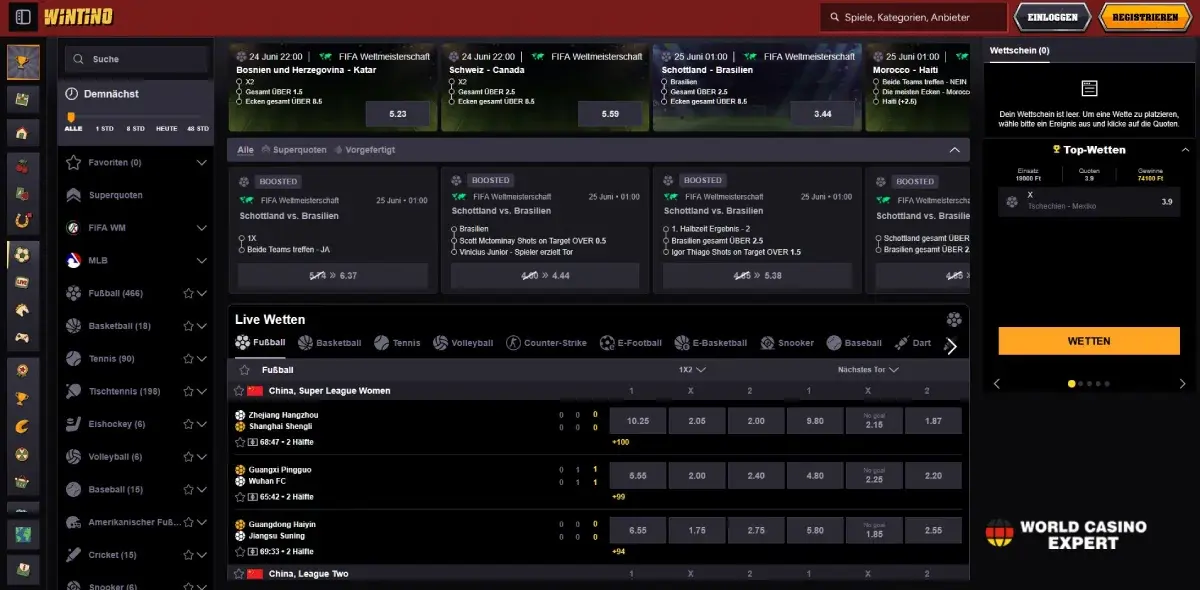
Task: Click the Tischtennis paddle icon in the sports list
Action: 73,391
